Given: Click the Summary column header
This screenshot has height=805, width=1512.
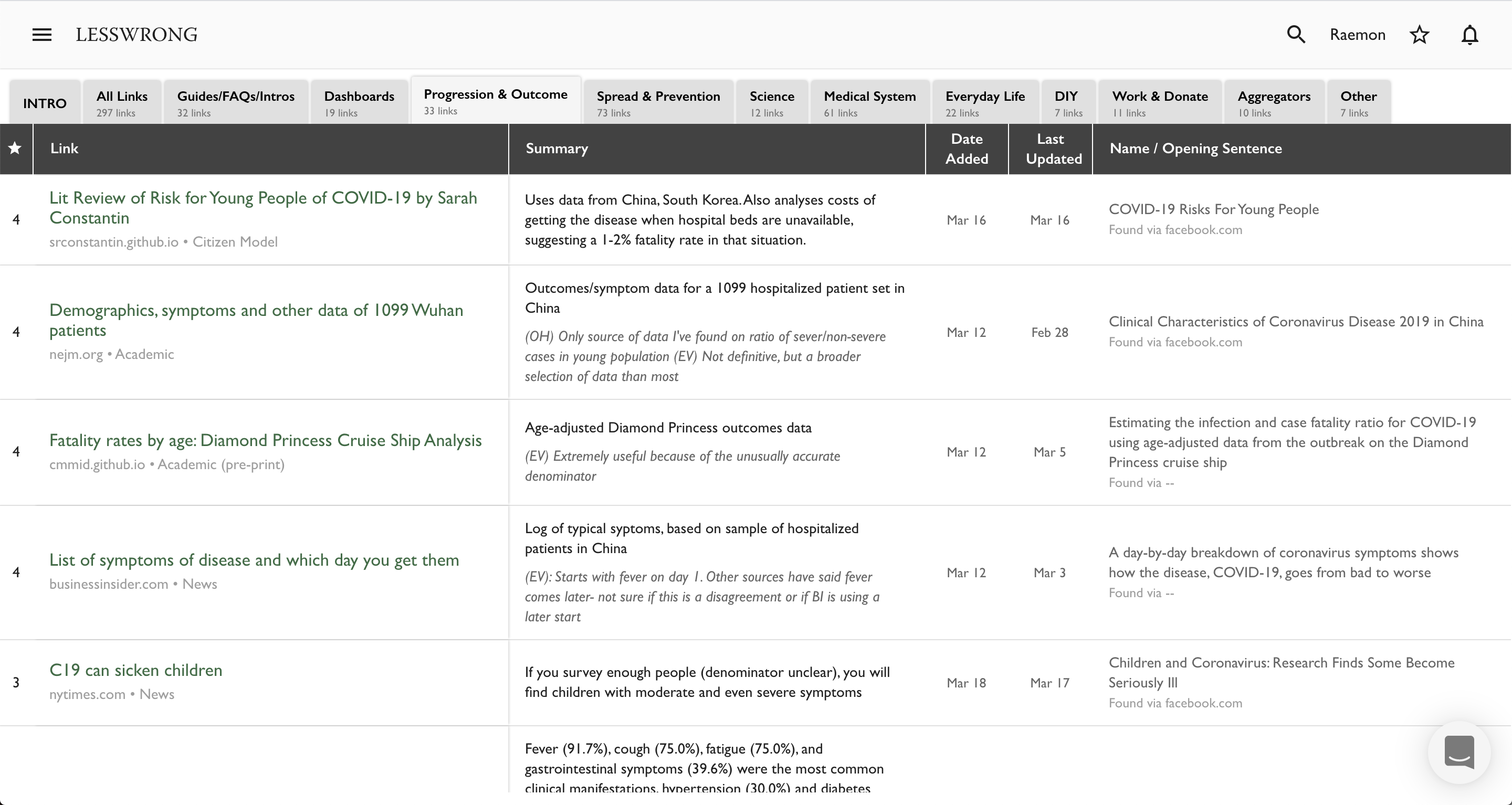Looking at the screenshot, I should [x=717, y=149].
